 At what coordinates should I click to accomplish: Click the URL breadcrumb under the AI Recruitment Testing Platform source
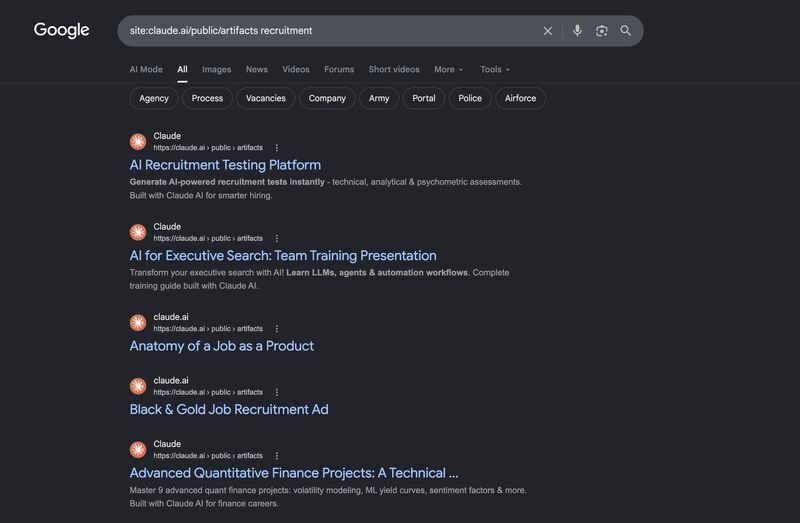[x=208, y=147]
